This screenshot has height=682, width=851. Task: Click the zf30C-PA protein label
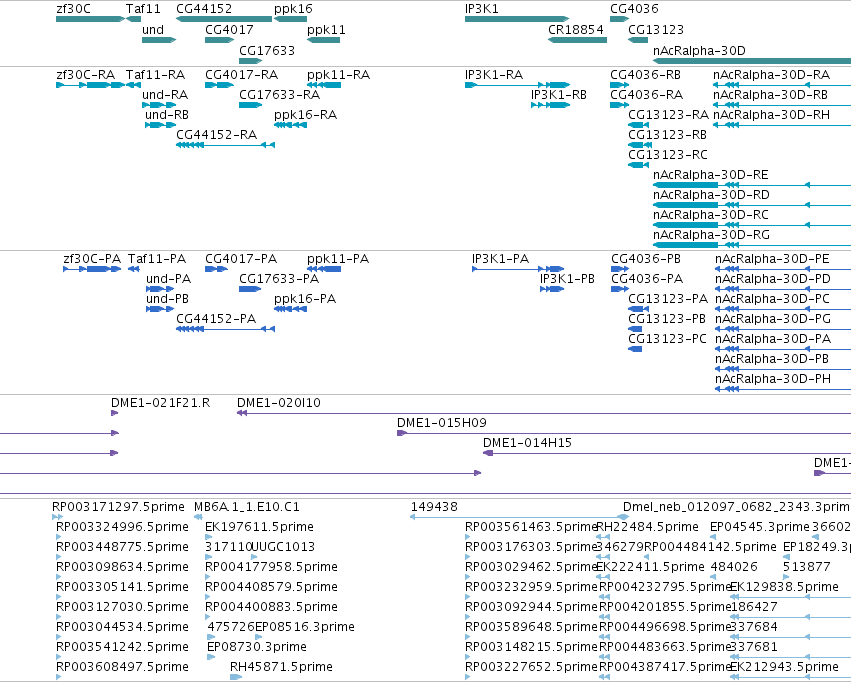tap(92, 259)
